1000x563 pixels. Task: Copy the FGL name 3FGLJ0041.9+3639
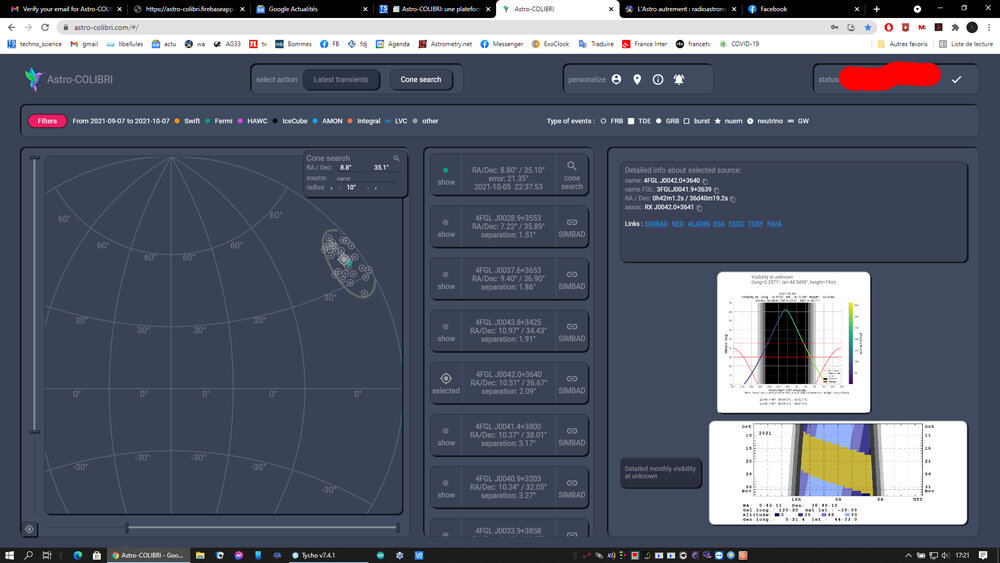[716, 190]
